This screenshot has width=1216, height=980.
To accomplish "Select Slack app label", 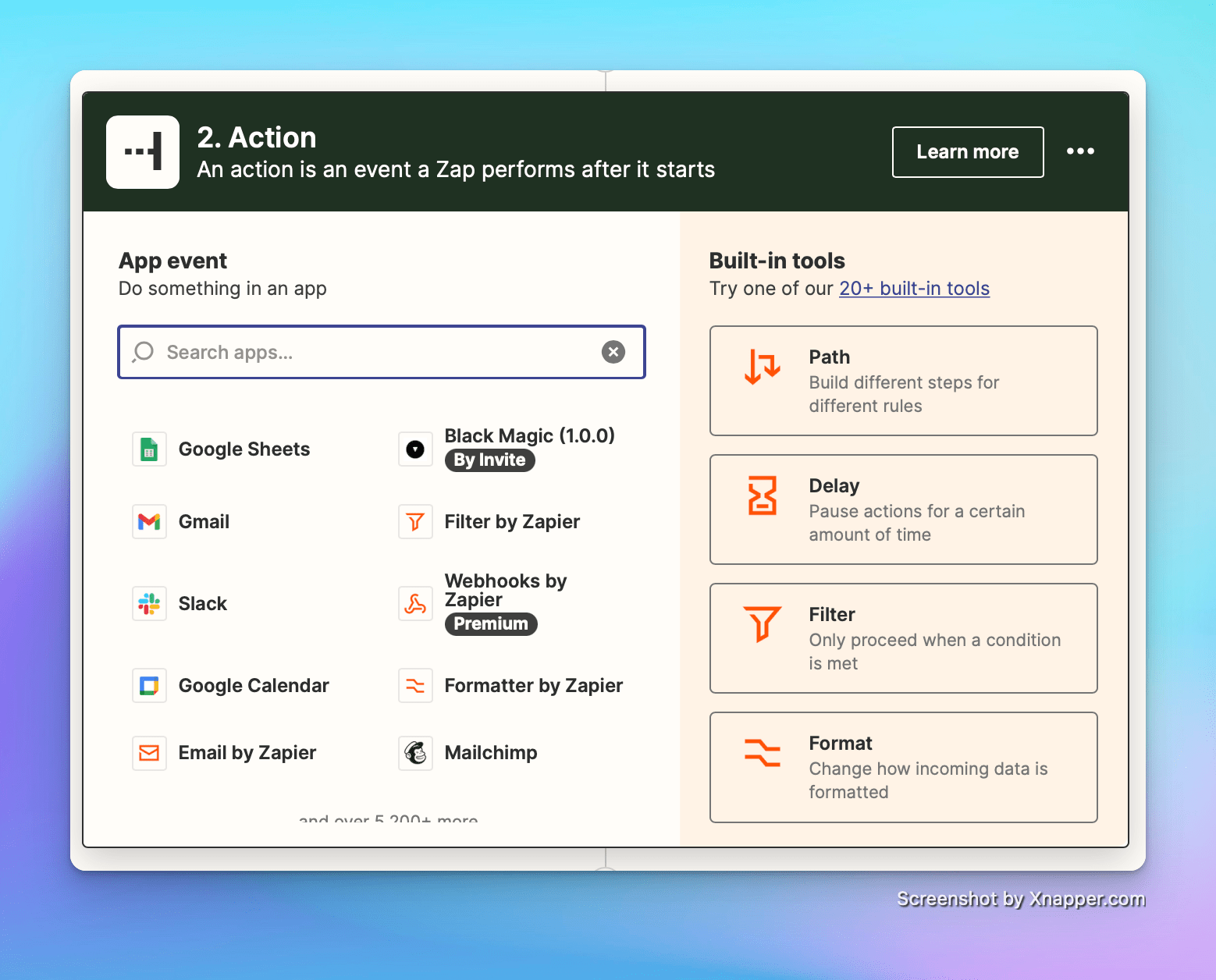I will [203, 604].
